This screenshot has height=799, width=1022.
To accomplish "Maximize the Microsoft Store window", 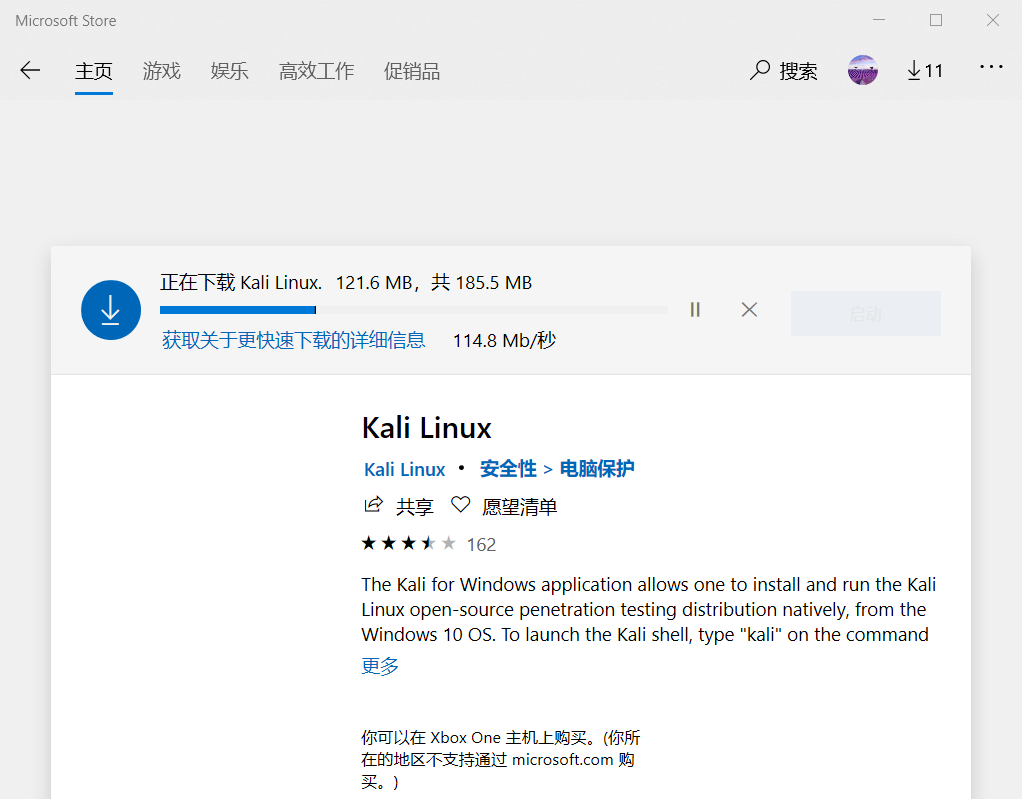I will (x=936, y=20).
